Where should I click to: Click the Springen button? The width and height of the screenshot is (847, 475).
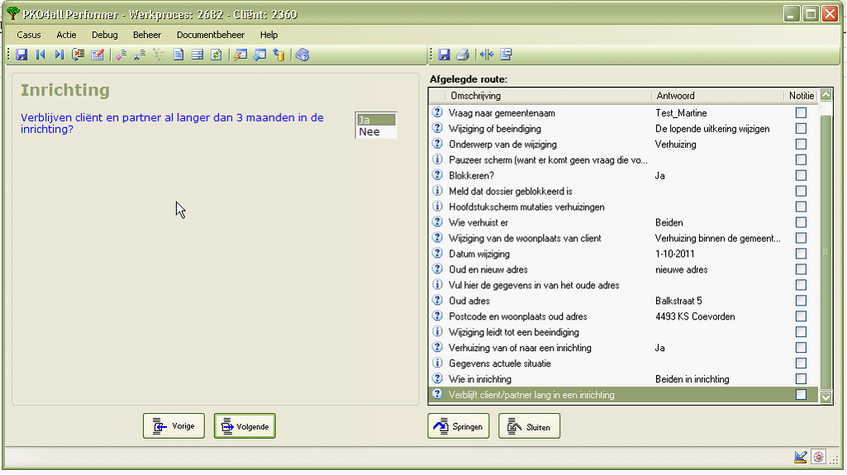coord(459,426)
